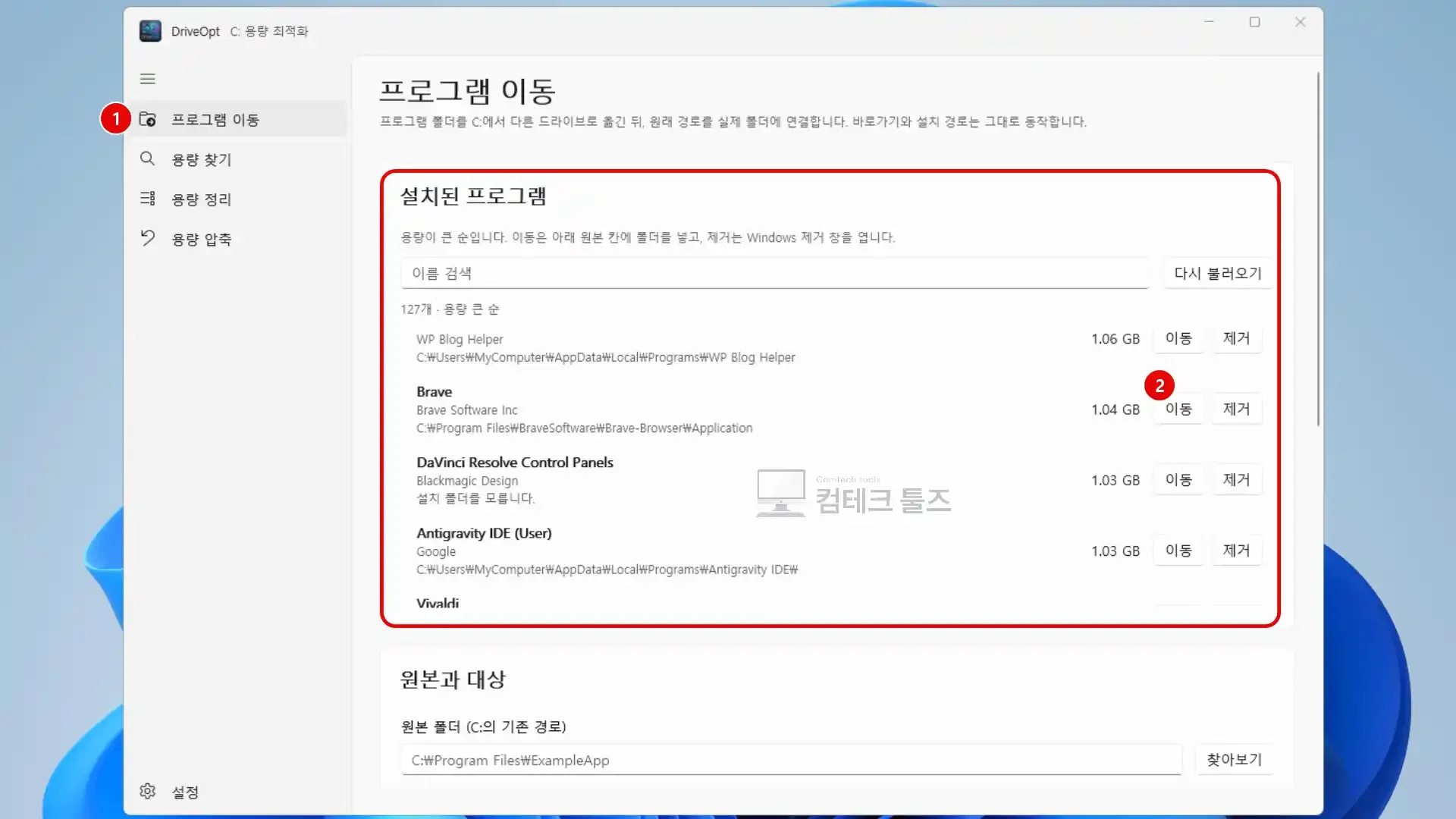Click 이동 for DaVinci Resolve Control Panels
The image size is (1456, 819).
pyautogui.click(x=1178, y=480)
